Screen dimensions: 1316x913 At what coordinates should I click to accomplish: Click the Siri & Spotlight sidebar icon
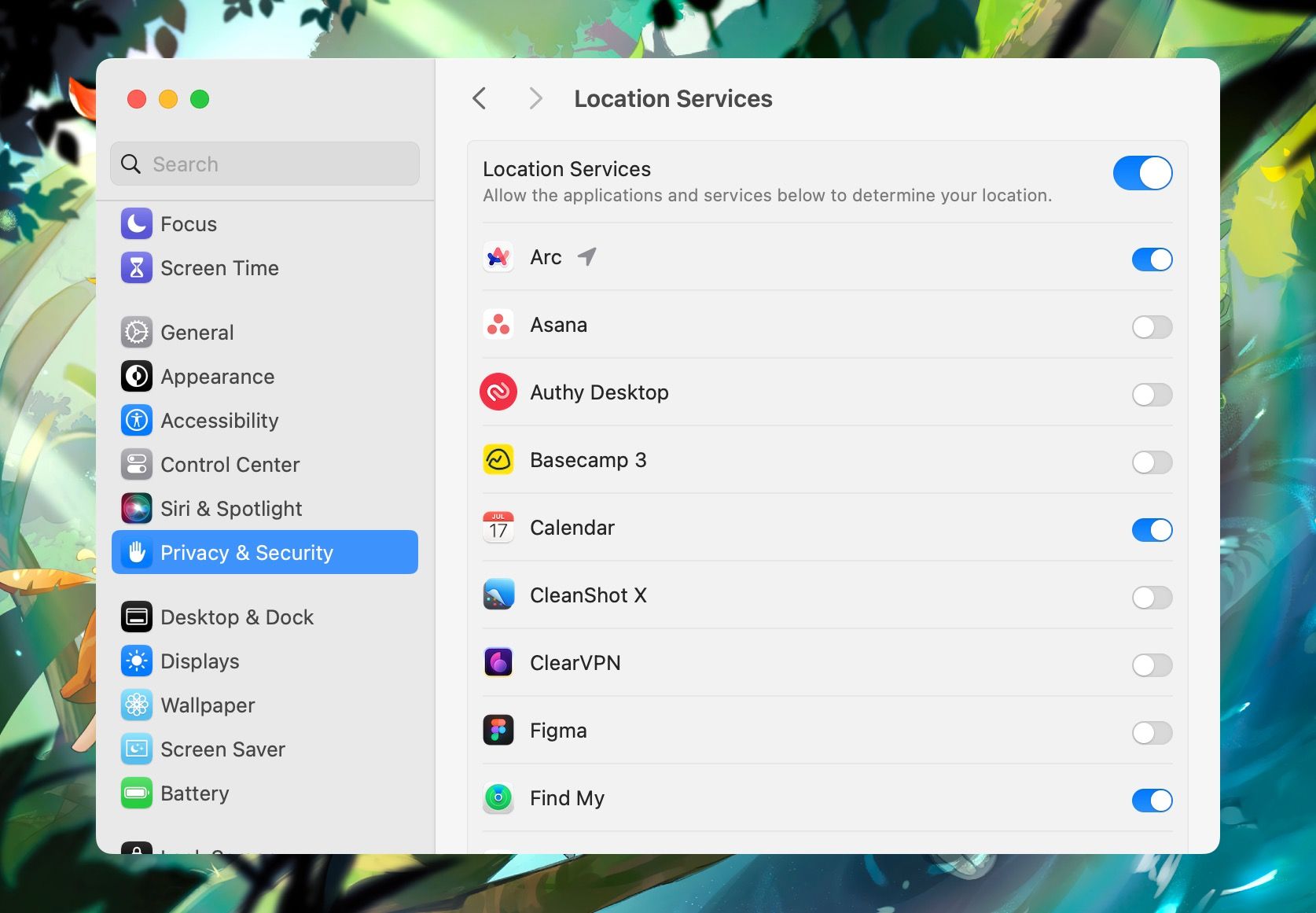pyautogui.click(x=136, y=508)
